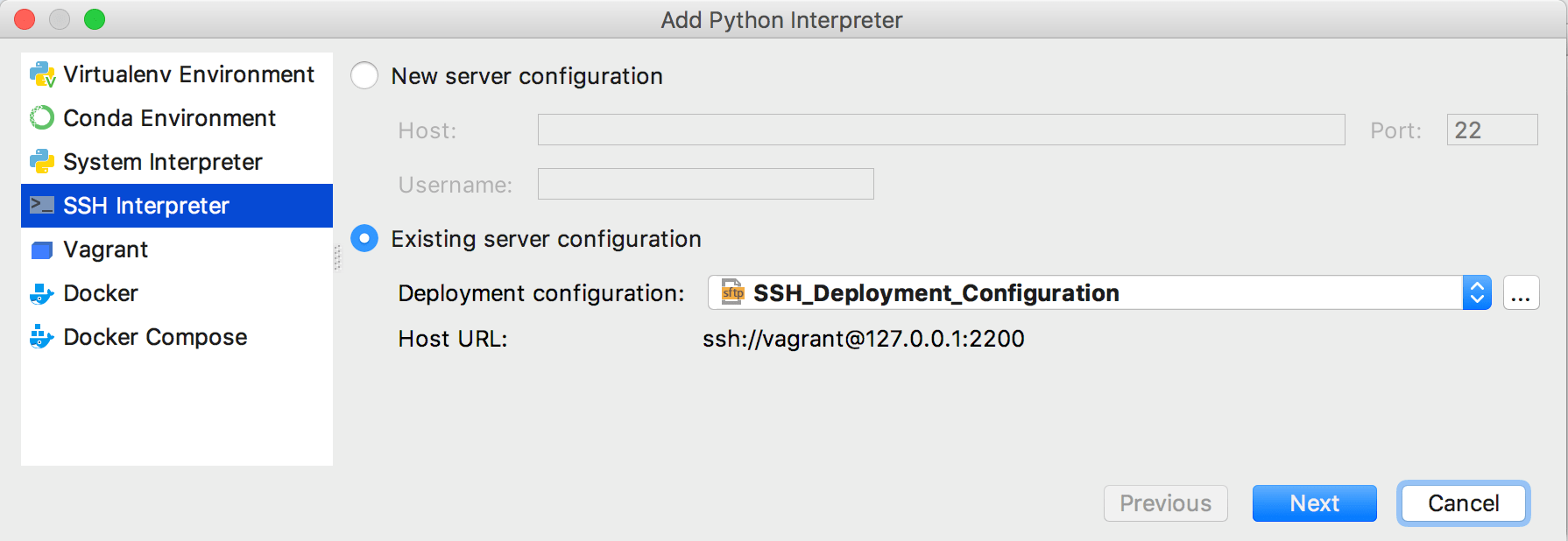Viewport: 1568px width, 541px height.
Task: Click the Docker Compose icon
Action: pos(42,337)
